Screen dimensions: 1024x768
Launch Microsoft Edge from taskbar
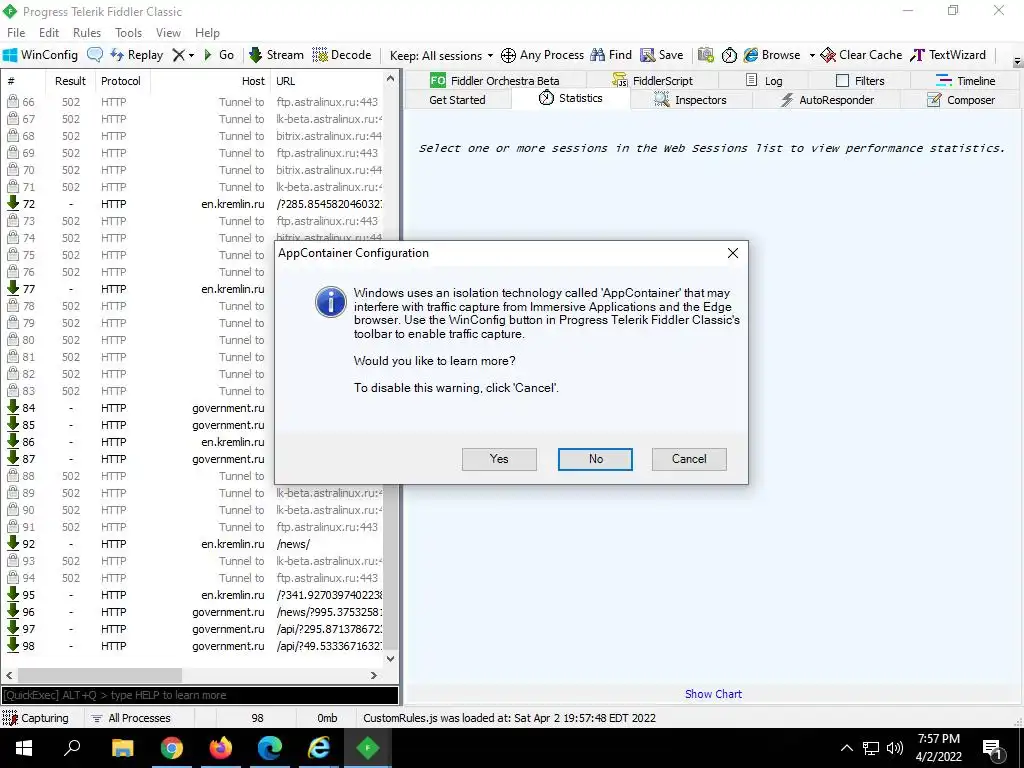pyautogui.click(x=270, y=748)
